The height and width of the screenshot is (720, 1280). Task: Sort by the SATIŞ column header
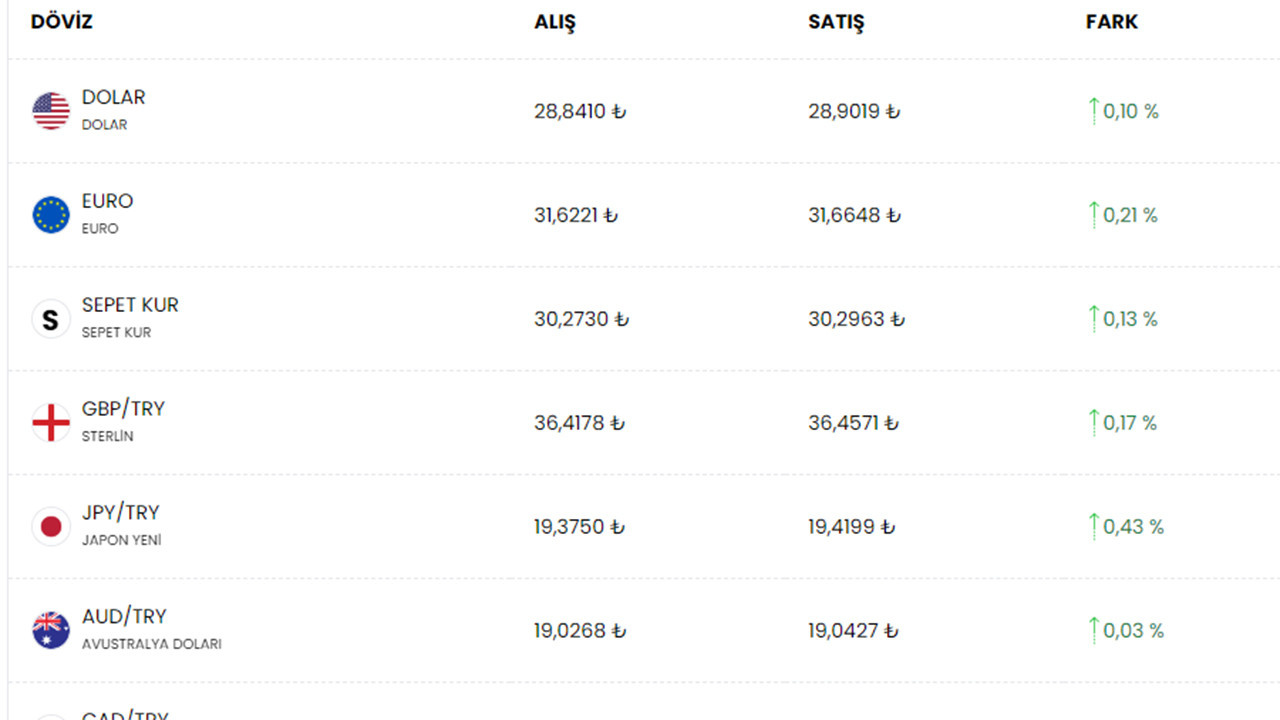coord(836,22)
